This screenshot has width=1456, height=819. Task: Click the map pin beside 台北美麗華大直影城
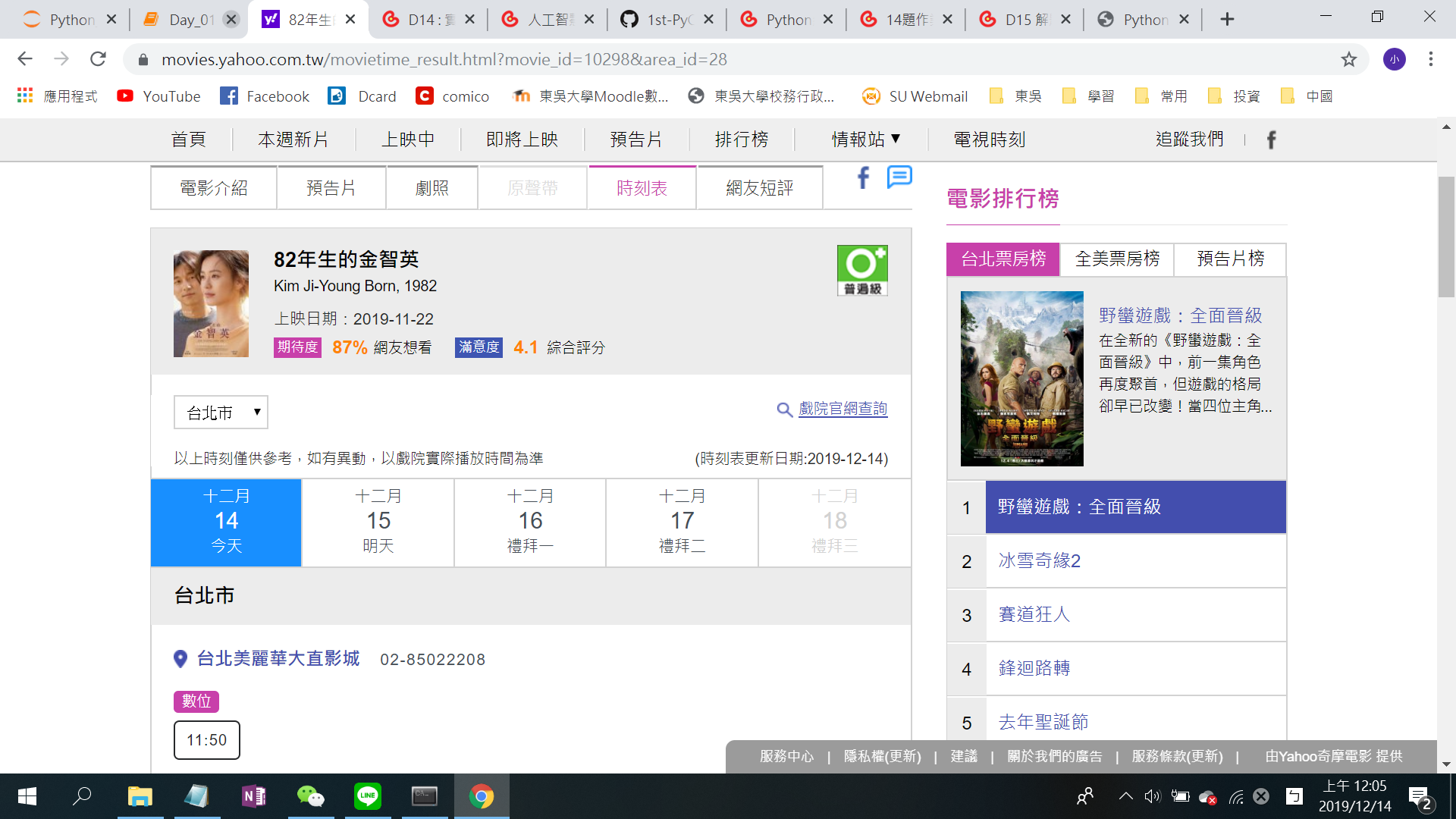pyautogui.click(x=180, y=659)
